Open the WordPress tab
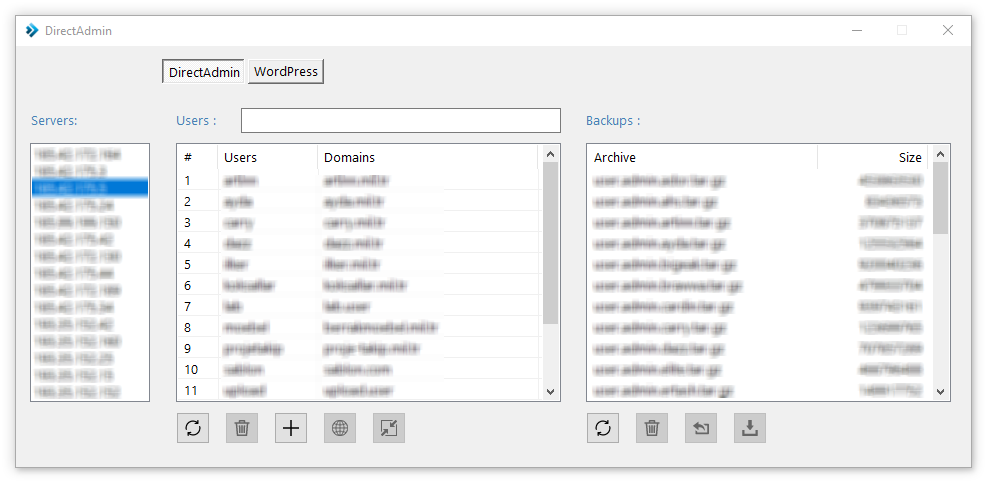The width and height of the screenshot is (987, 483). coord(286,72)
